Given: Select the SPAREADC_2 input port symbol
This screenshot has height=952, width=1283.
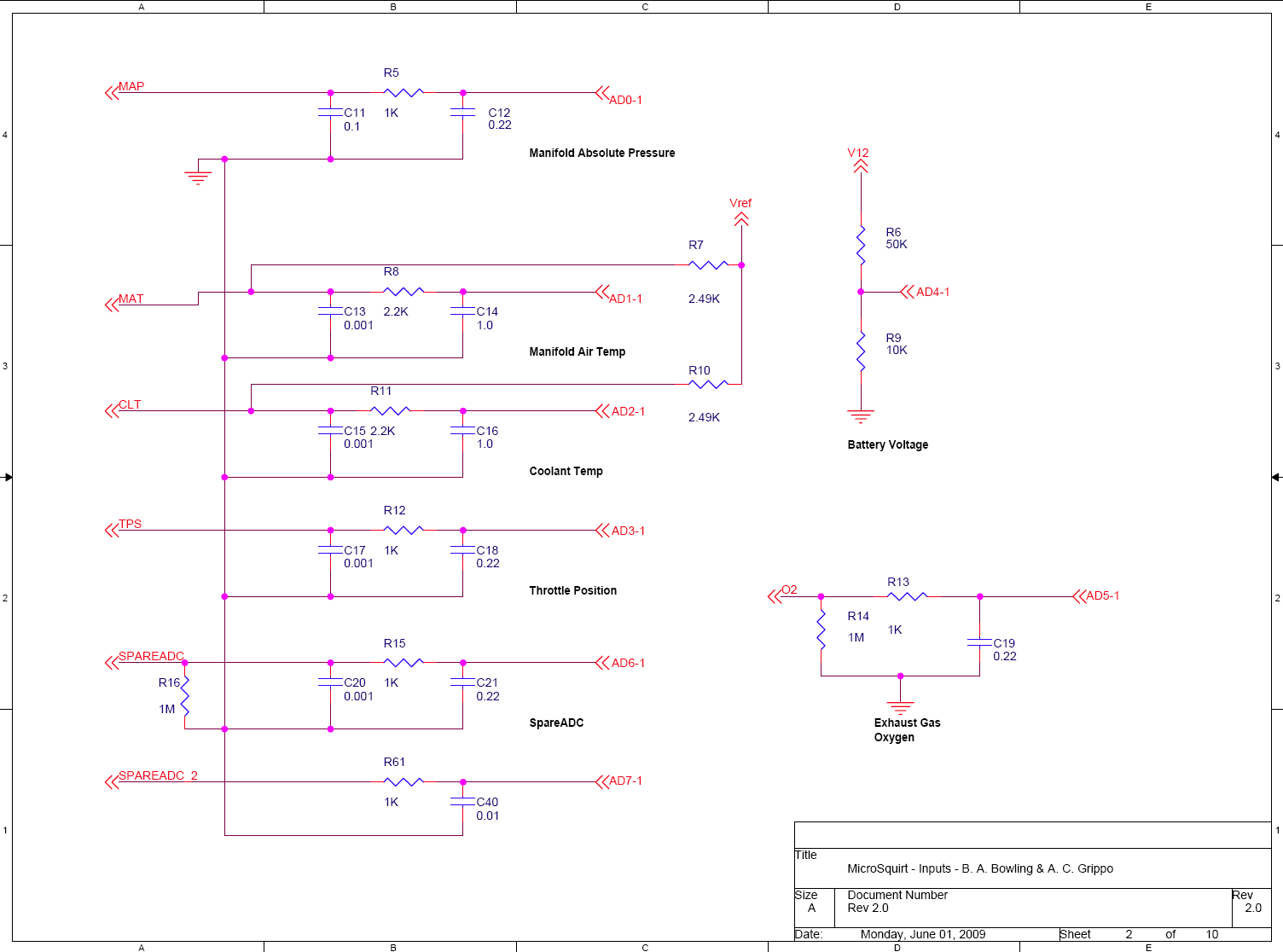Looking at the screenshot, I should [112, 781].
